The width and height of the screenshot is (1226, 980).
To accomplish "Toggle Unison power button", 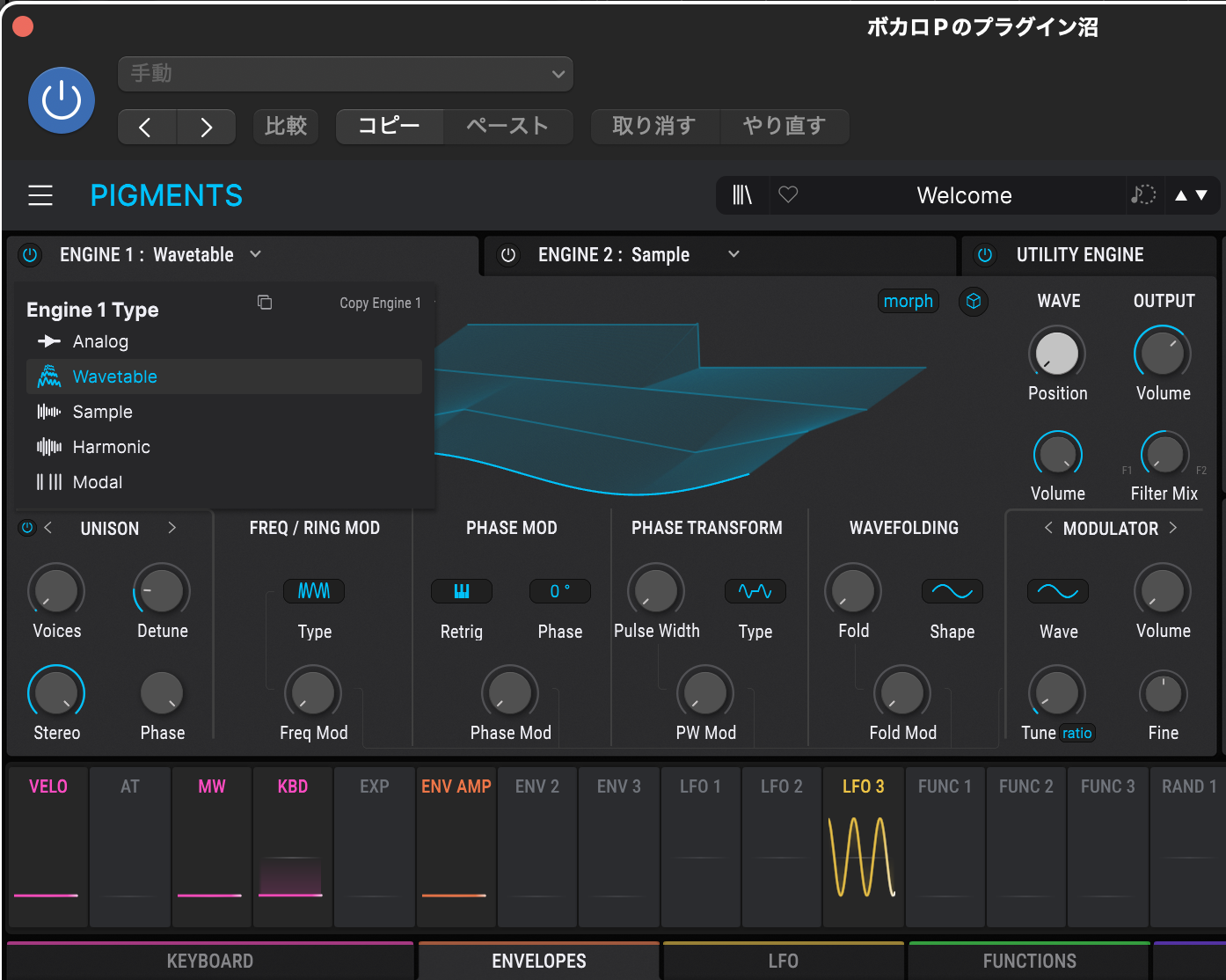I will (27, 528).
